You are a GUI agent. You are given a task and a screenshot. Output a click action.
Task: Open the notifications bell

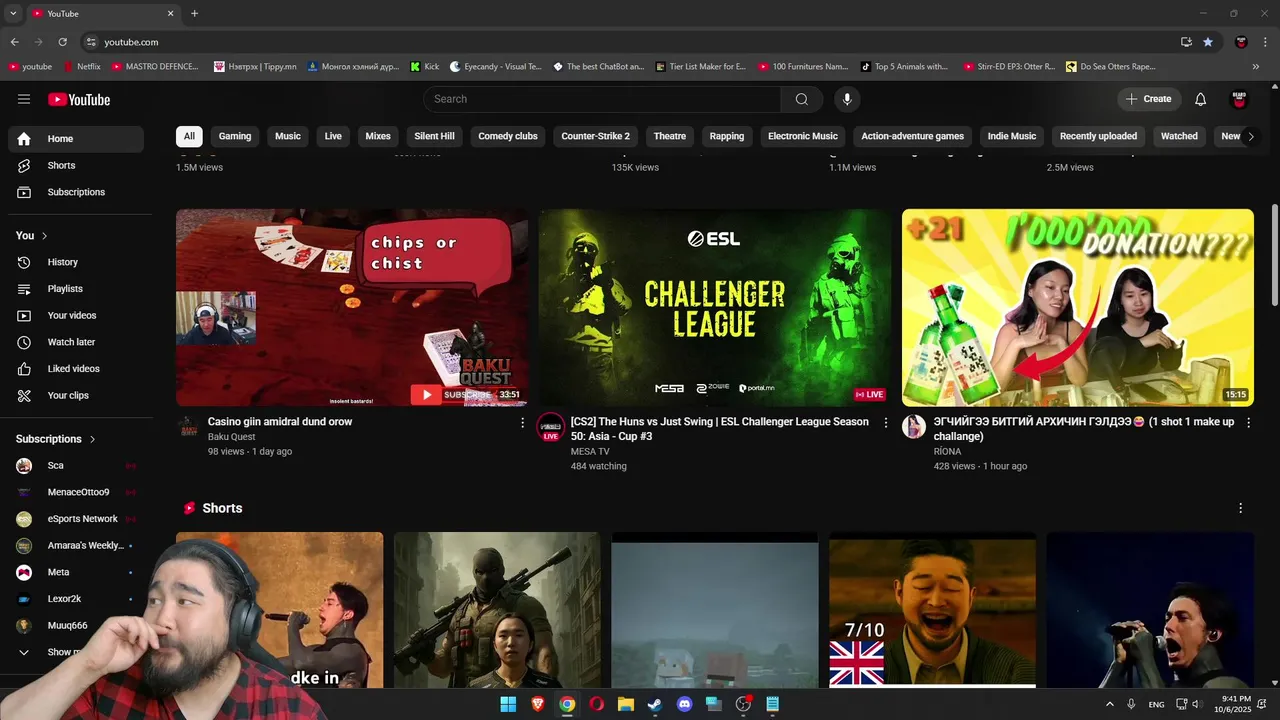coord(1201,99)
